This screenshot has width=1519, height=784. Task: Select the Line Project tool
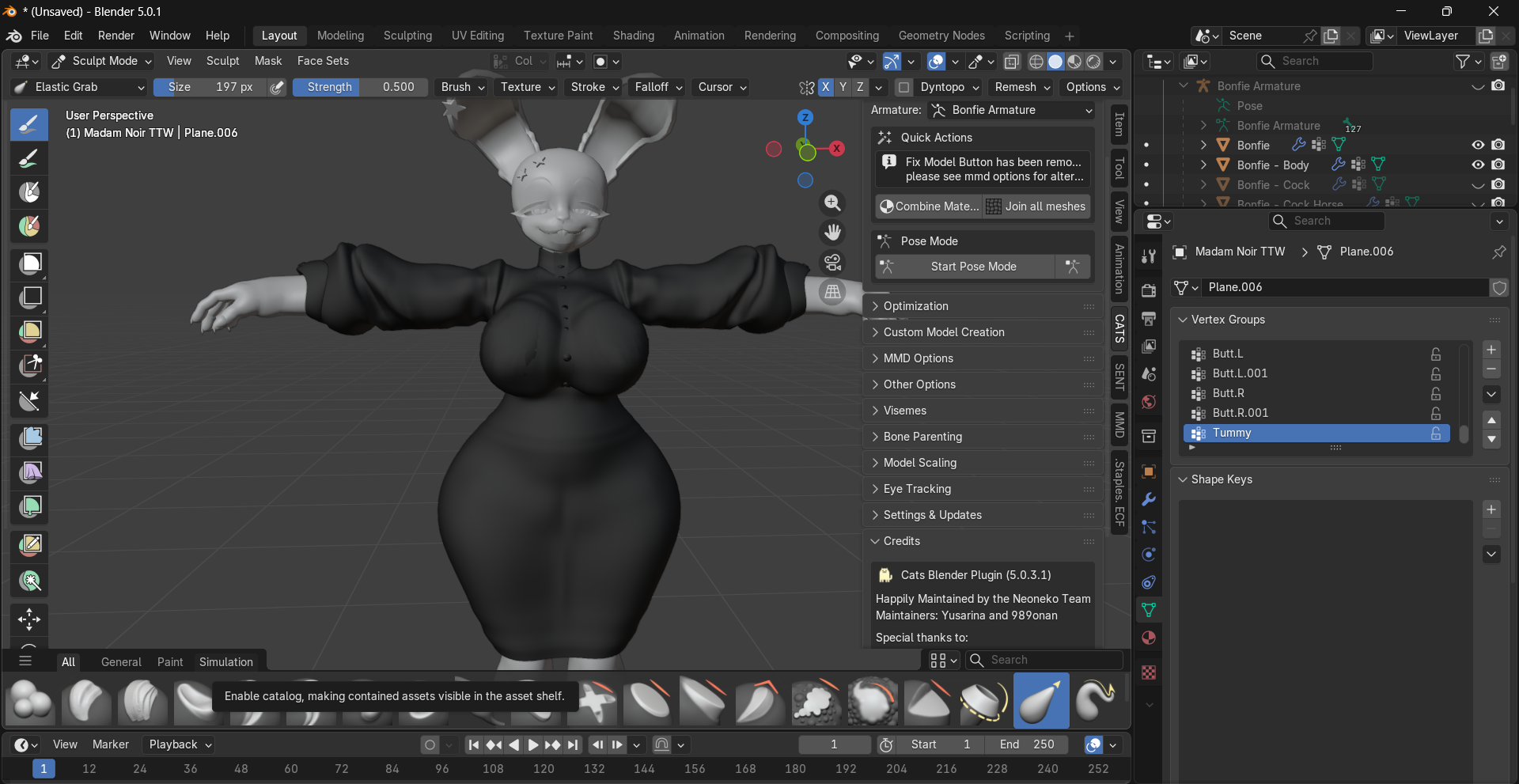pos(29,401)
